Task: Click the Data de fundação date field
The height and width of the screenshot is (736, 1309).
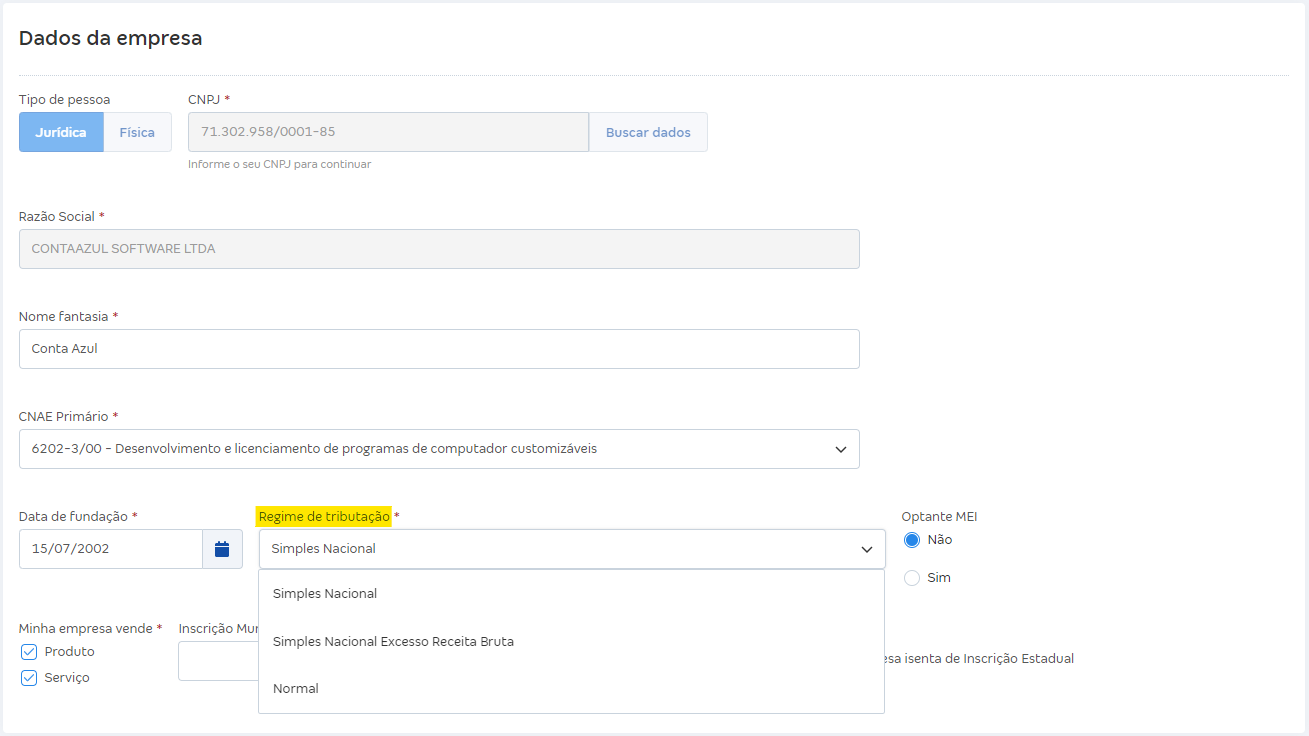Action: (x=110, y=549)
